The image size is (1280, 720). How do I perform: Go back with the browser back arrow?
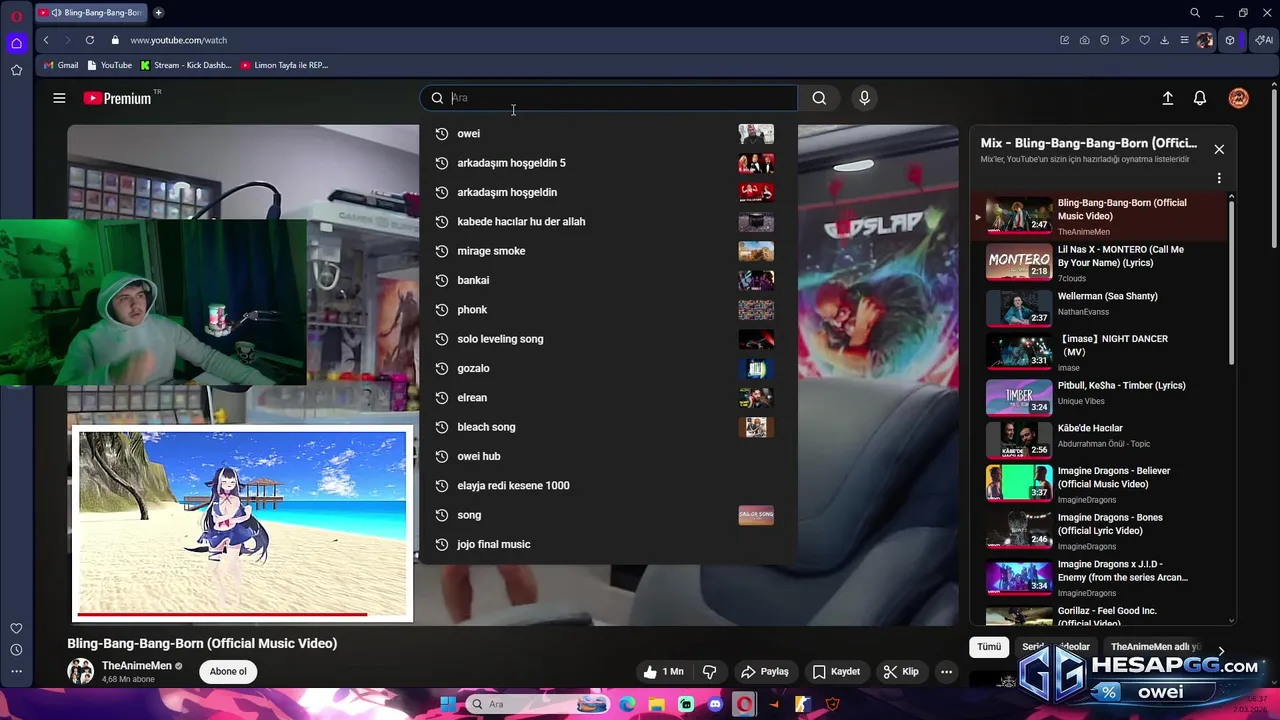(46, 40)
